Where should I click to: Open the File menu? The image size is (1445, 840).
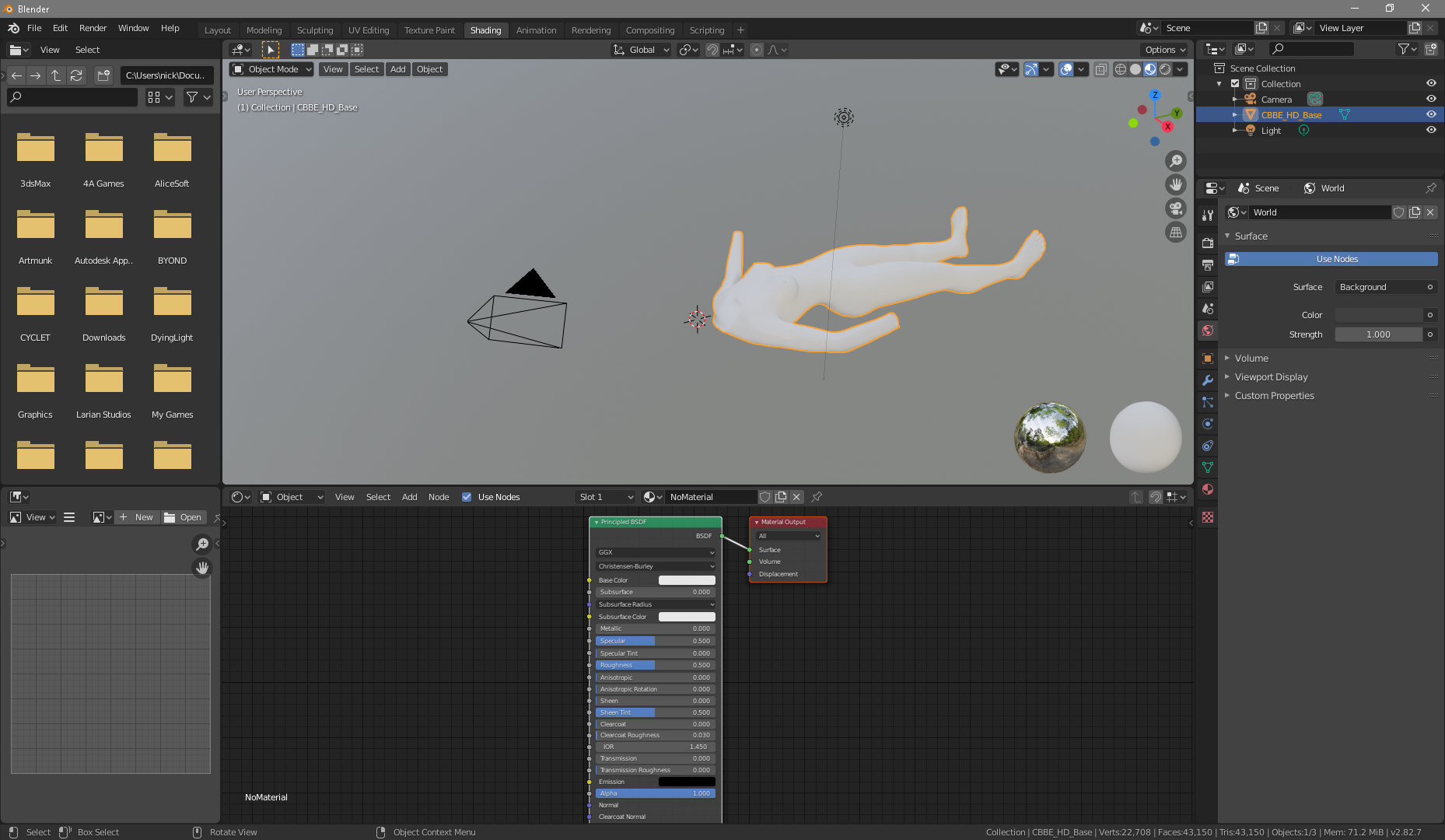34,28
